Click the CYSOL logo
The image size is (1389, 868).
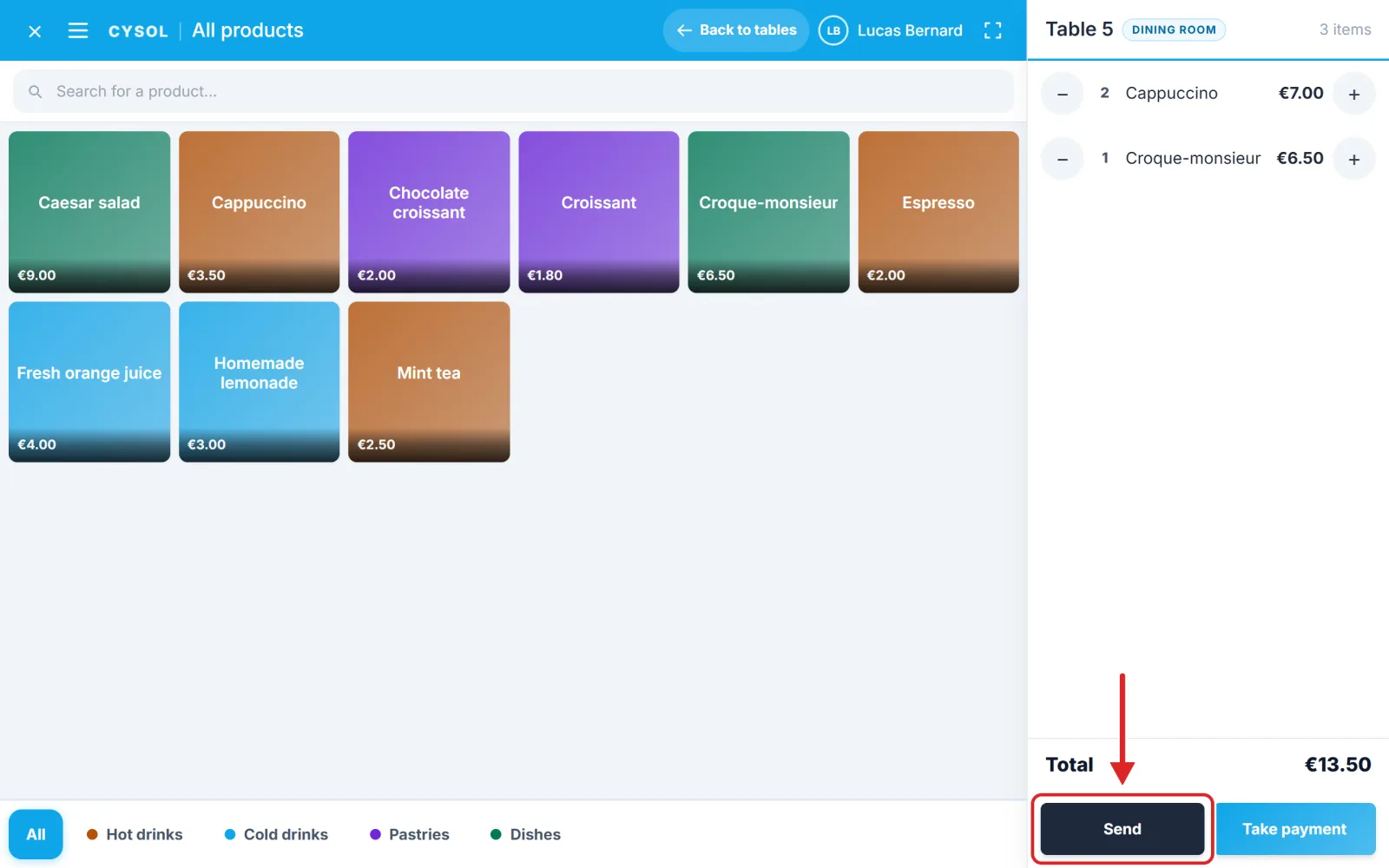pyautogui.click(x=138, y=31)
